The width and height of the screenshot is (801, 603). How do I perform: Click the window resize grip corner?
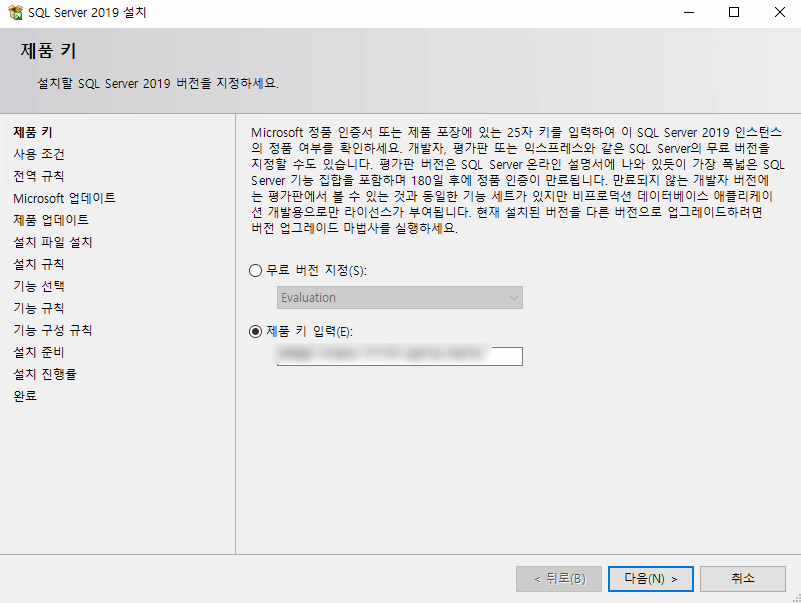point(796,598)
